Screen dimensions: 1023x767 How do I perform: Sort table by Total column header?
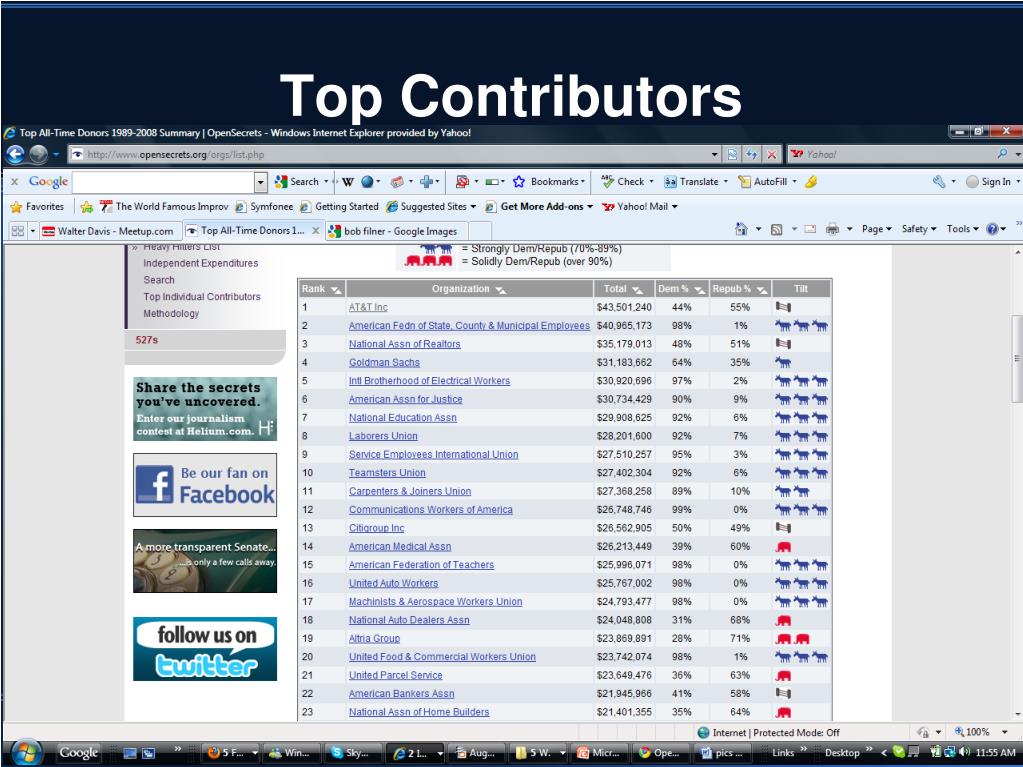click(x=623, y=289)
